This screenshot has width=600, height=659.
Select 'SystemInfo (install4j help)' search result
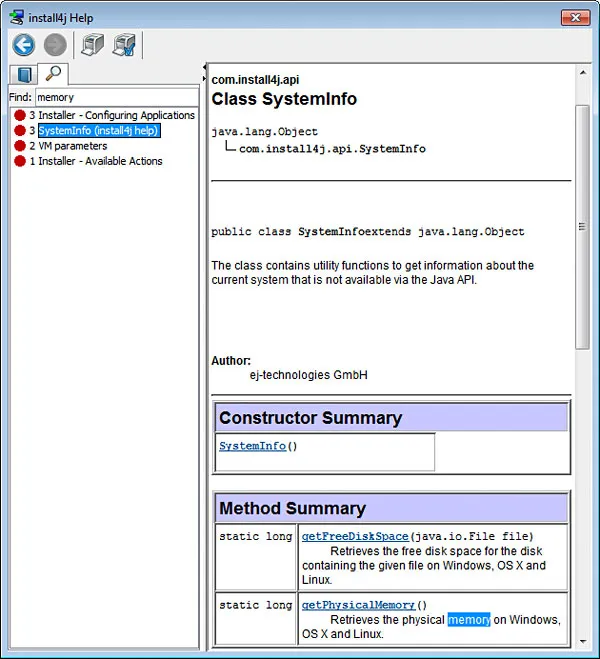(99, 131)
